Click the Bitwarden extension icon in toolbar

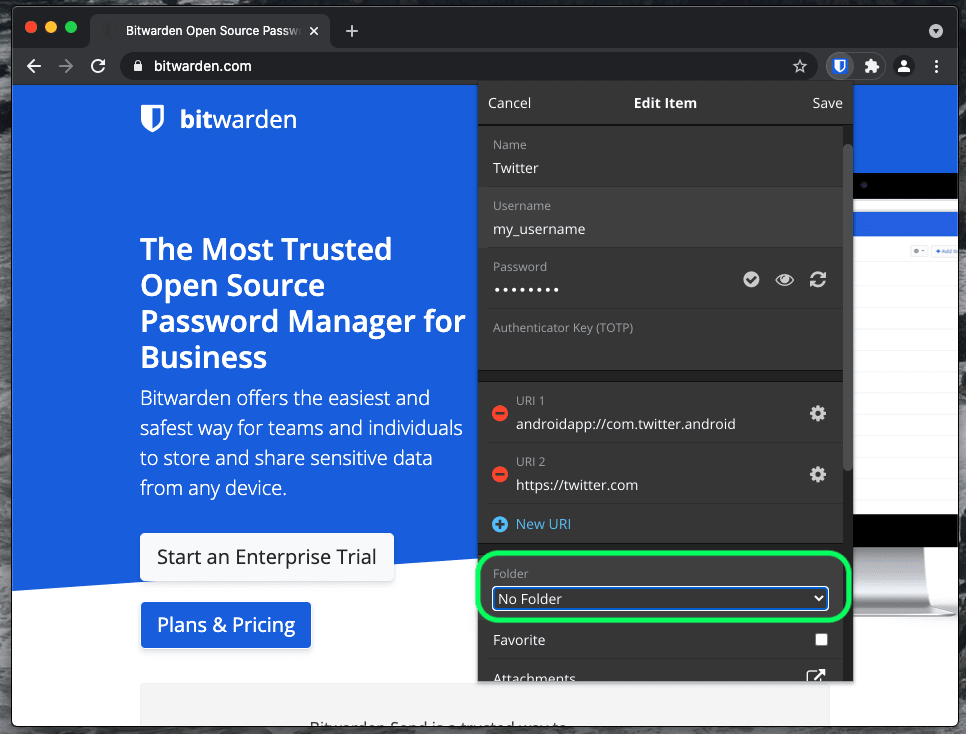pos(839,66)
